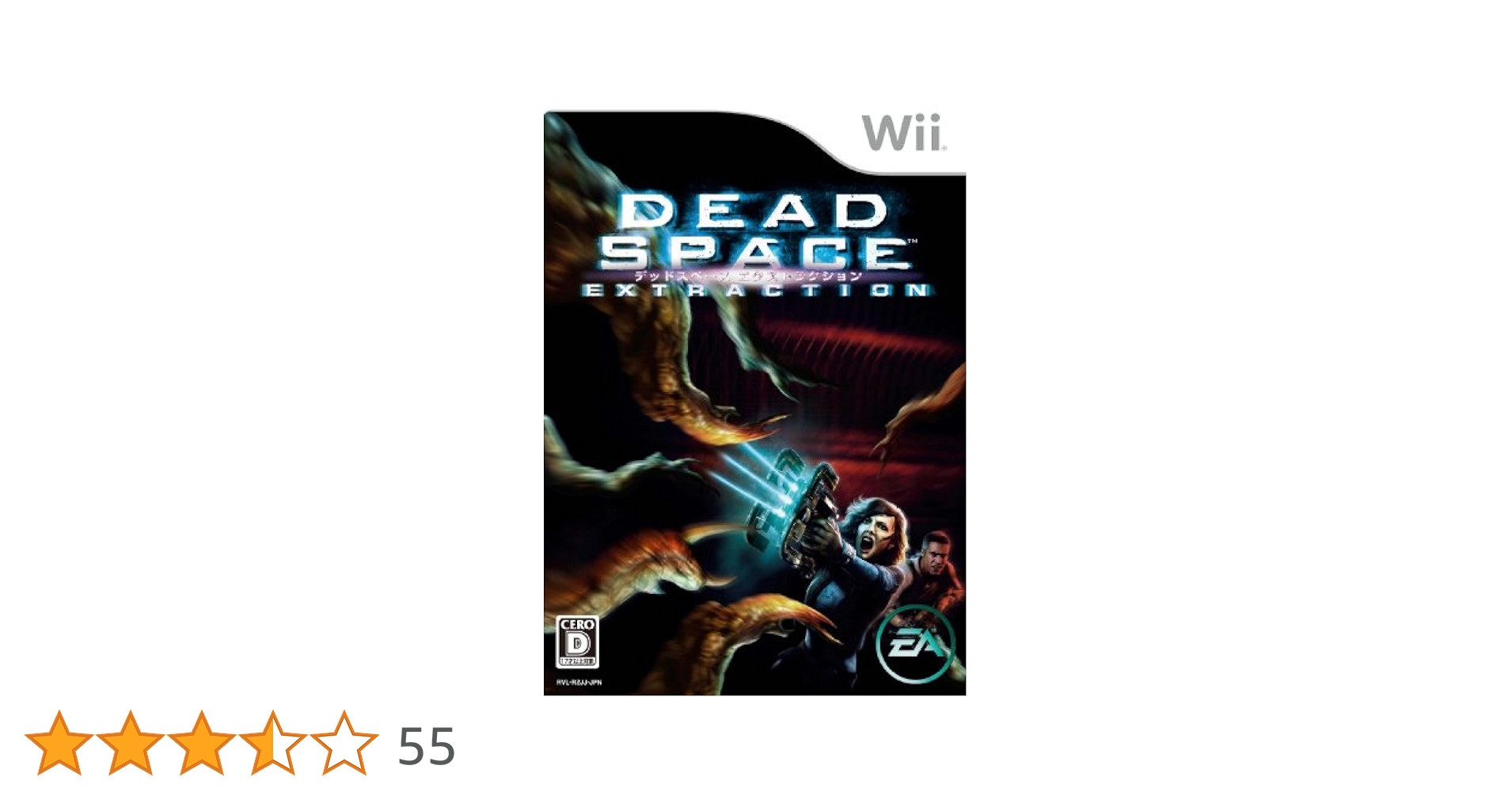
Task: Click the third orange rating star
Action: [x=202, y=743]
